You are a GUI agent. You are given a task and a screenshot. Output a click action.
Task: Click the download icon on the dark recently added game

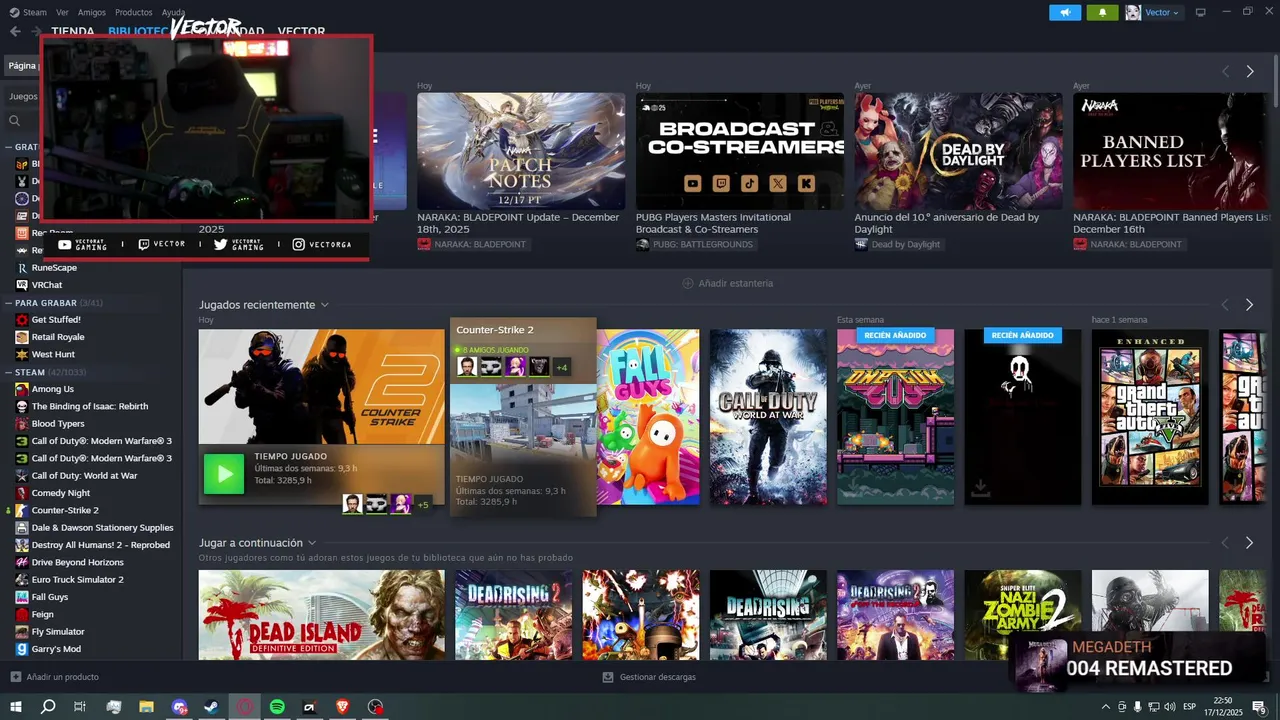(x=981, y=487)
